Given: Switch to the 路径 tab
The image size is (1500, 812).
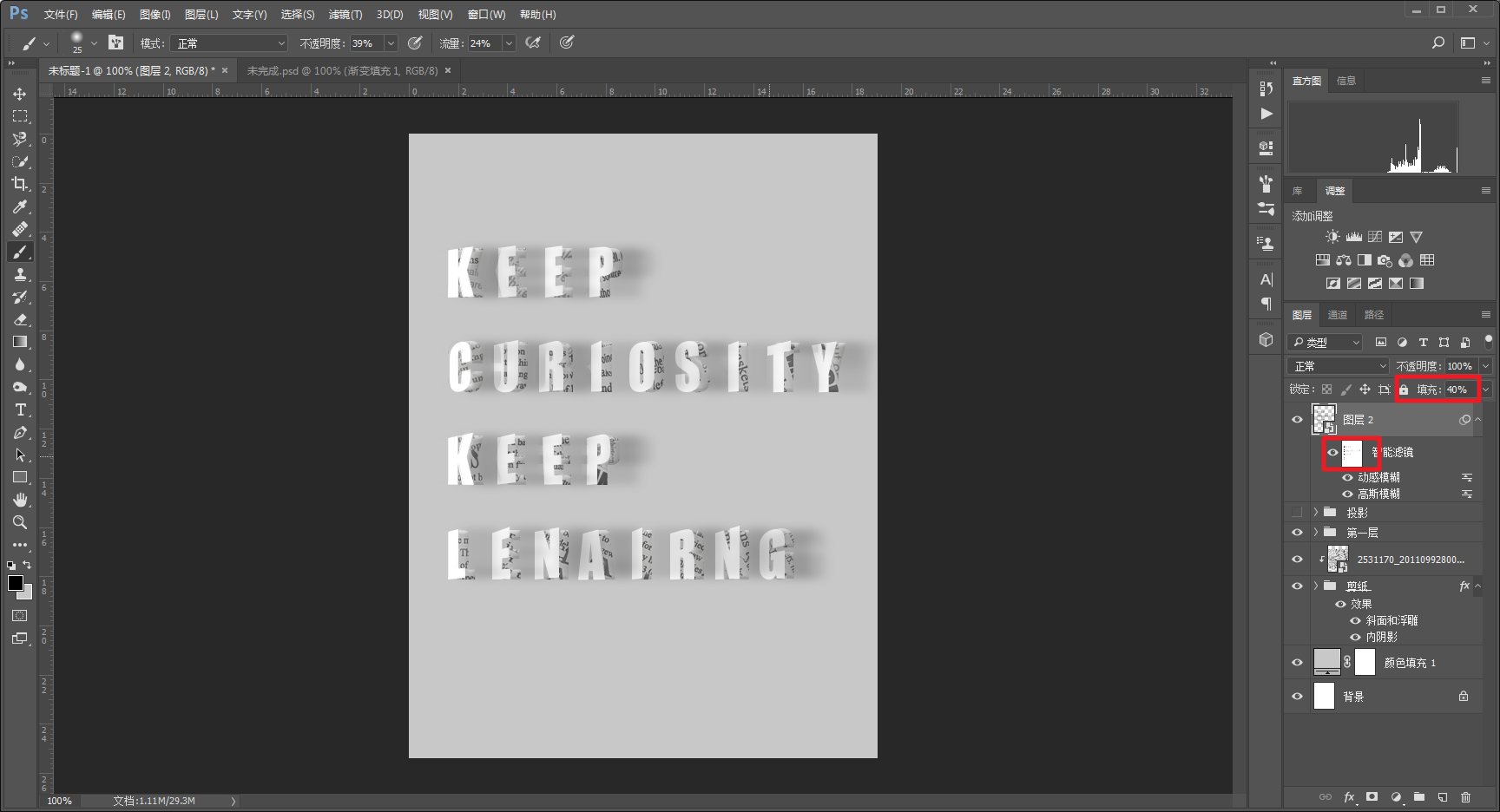Looking at the screenshot, I should [x=1374, y=315].
